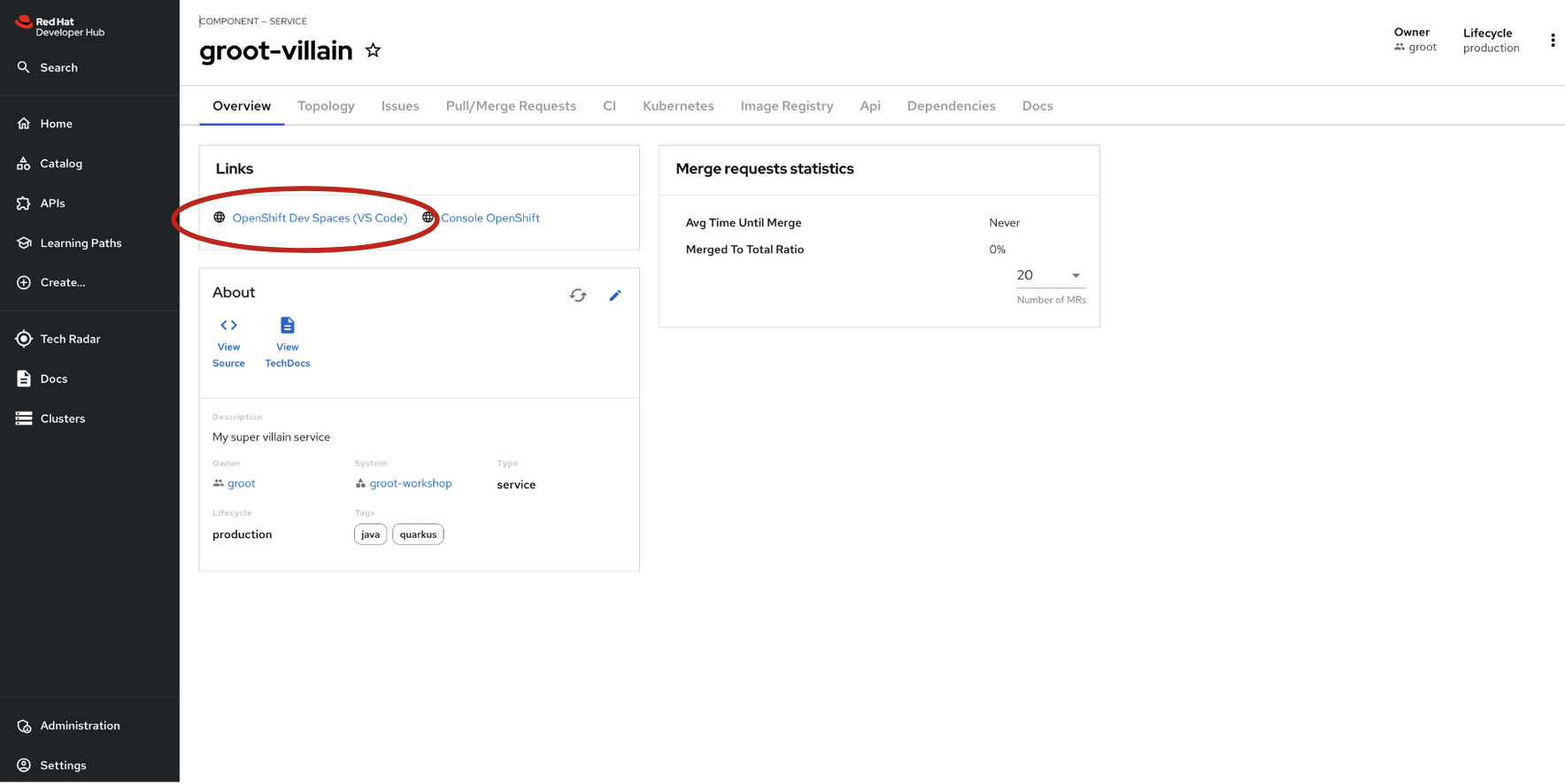The image size is (1565, 784).
Task: Open the groot owner link in About
Action: pyautogui.click(x=241, y=483)
